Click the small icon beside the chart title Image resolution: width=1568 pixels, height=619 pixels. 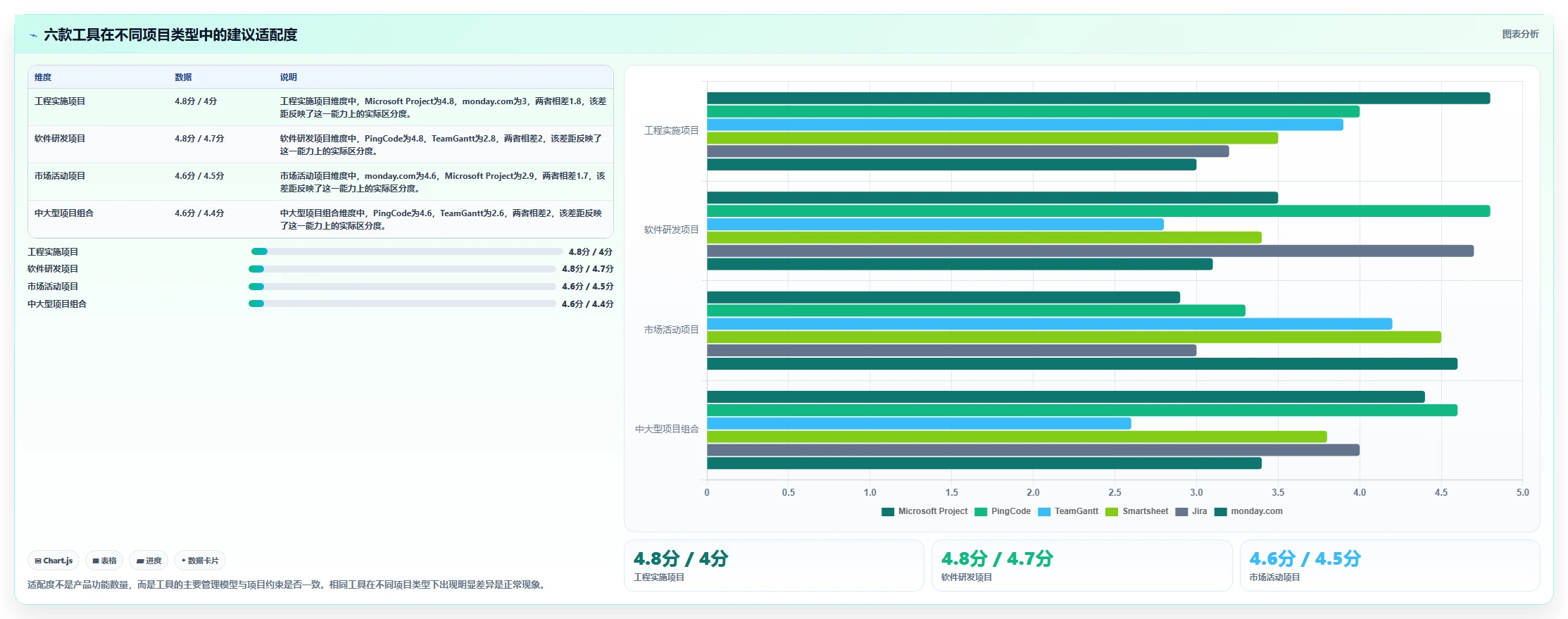33,35
